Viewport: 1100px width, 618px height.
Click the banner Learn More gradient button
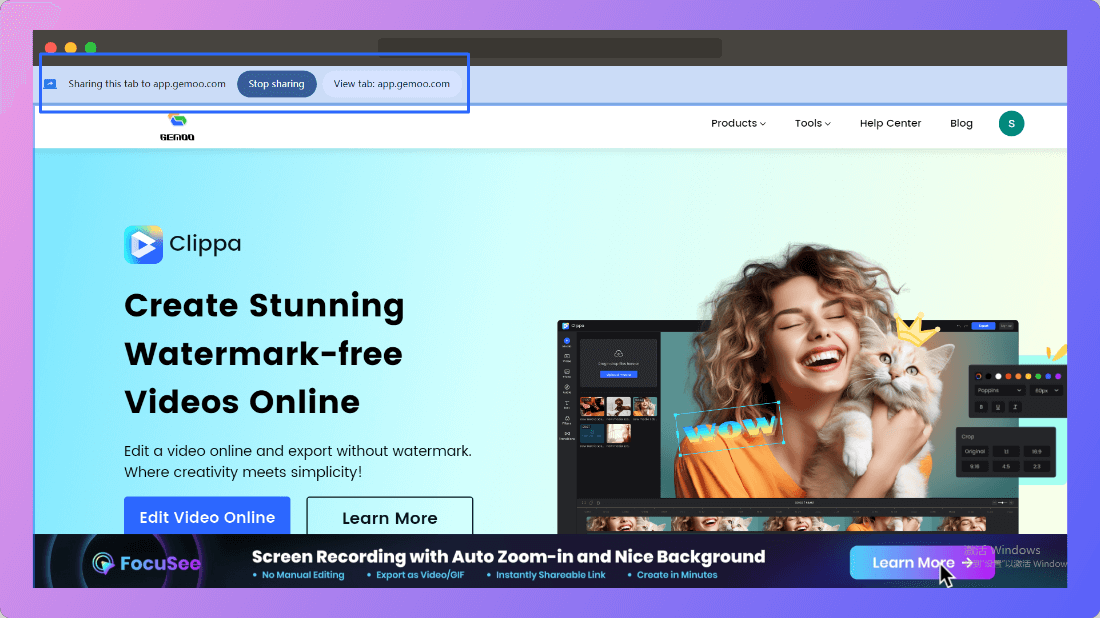pyautogui.click(x=922, y=563)
